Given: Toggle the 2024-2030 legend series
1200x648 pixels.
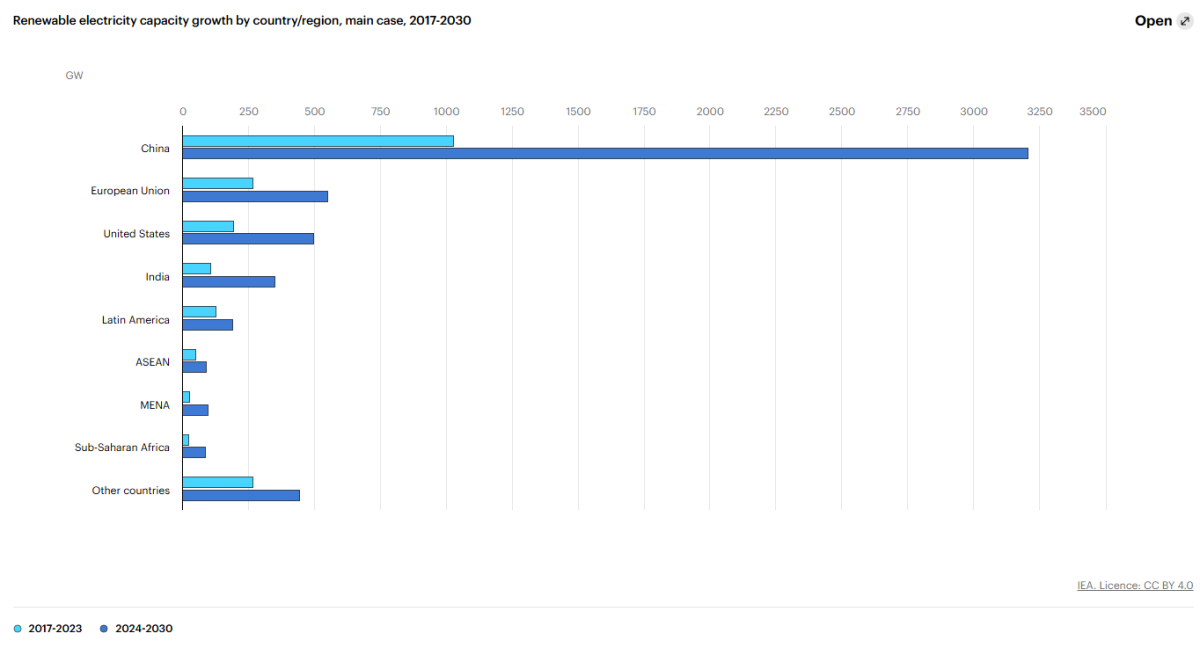Looking at the screenshot, I should point(144,628).
